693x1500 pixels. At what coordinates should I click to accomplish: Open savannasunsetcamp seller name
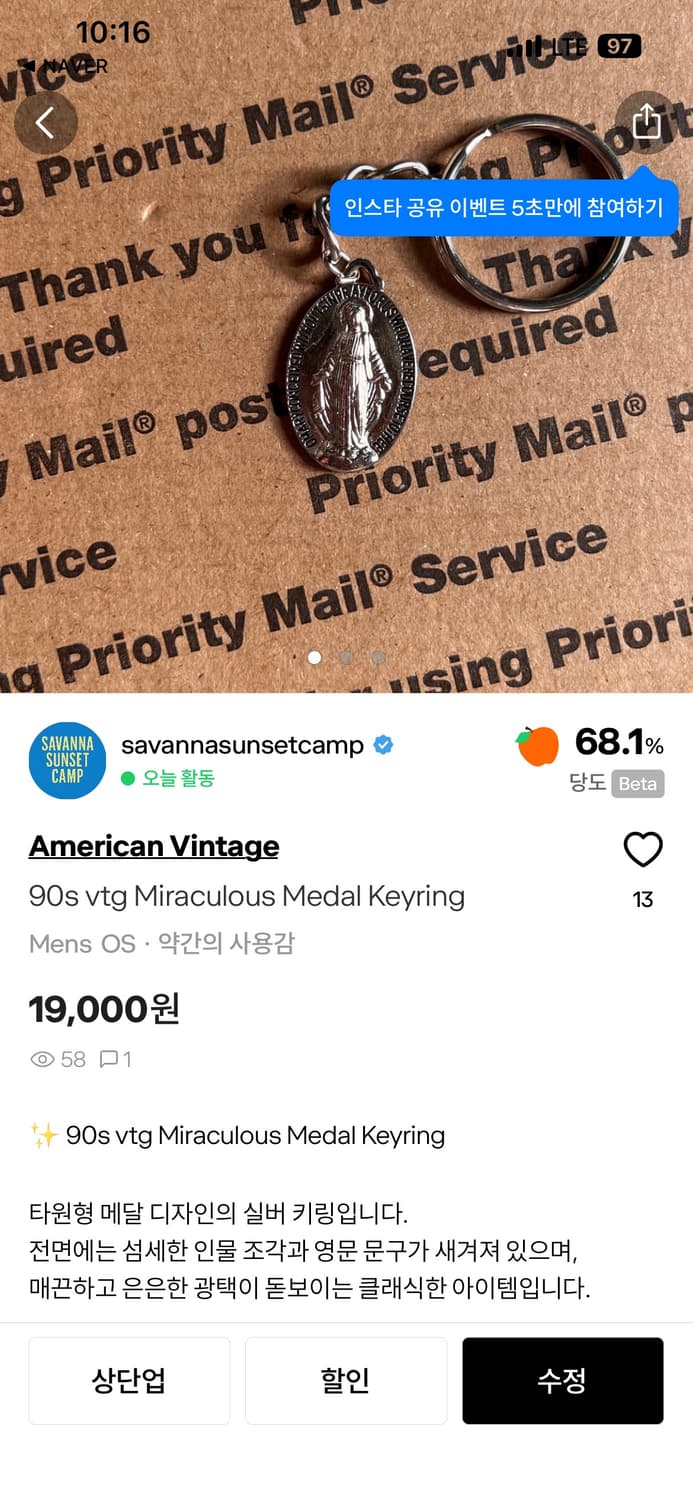coord(242,746)
